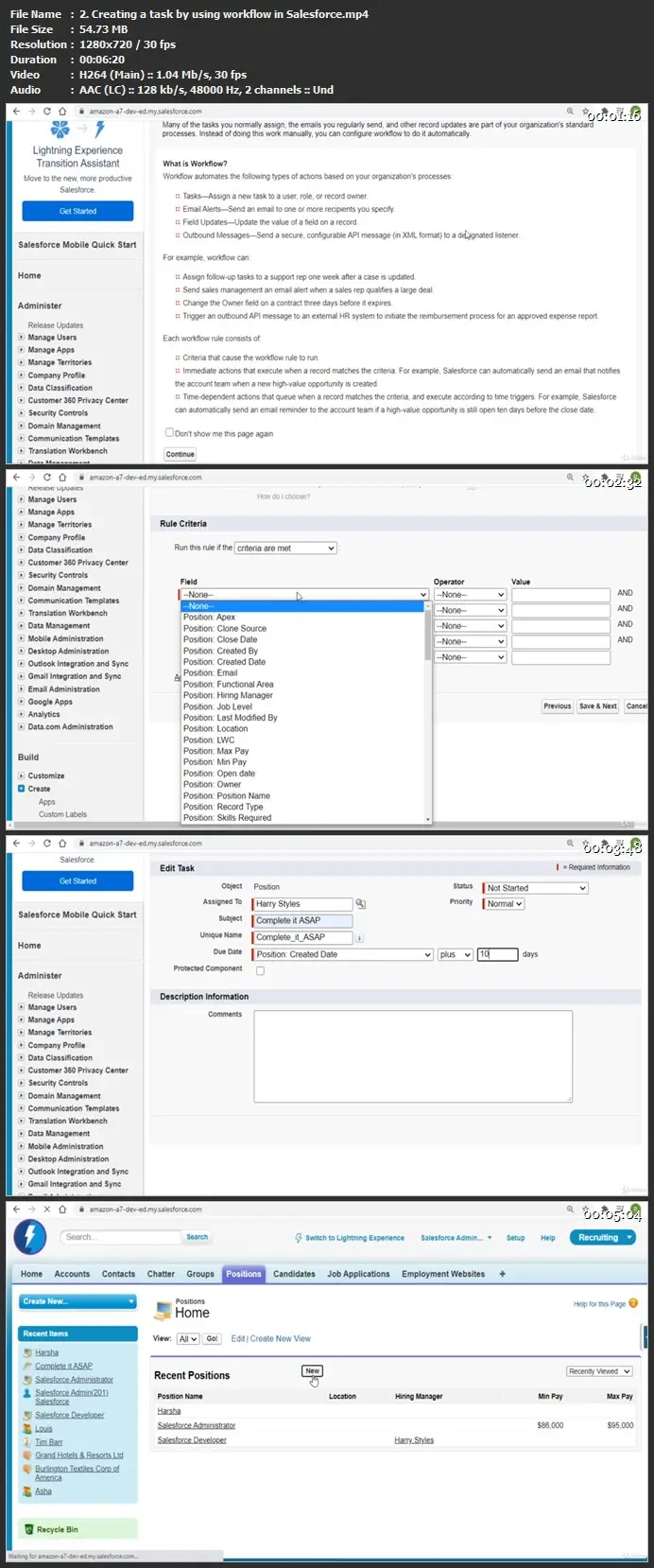Open the Priority dropdown showing Normal
The width and height of the screenshot is (654, 1568).
505,904
